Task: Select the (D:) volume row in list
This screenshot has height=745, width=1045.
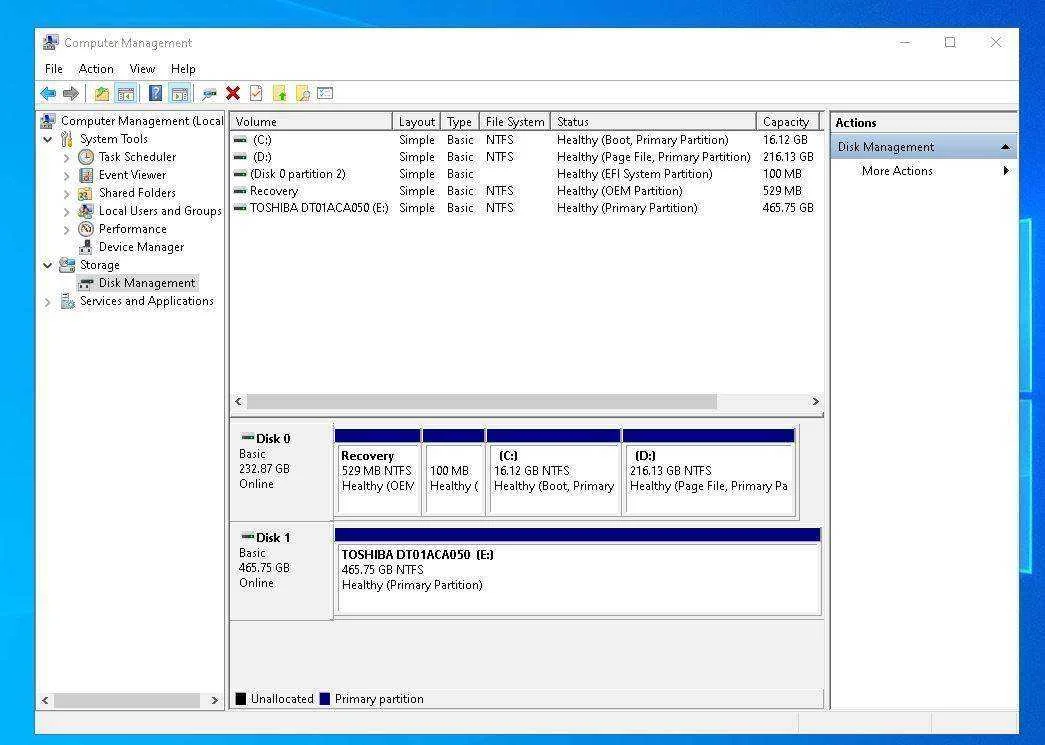Action: pos(526,157)
